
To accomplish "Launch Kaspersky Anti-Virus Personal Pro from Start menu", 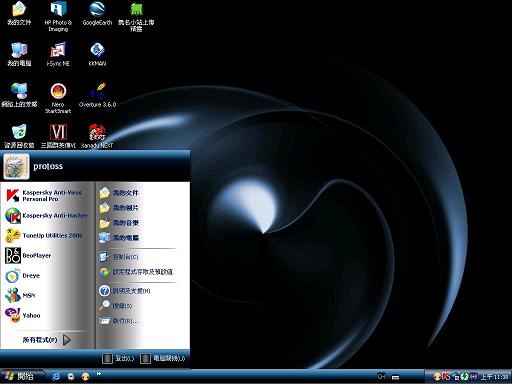I will pos(45,196).
